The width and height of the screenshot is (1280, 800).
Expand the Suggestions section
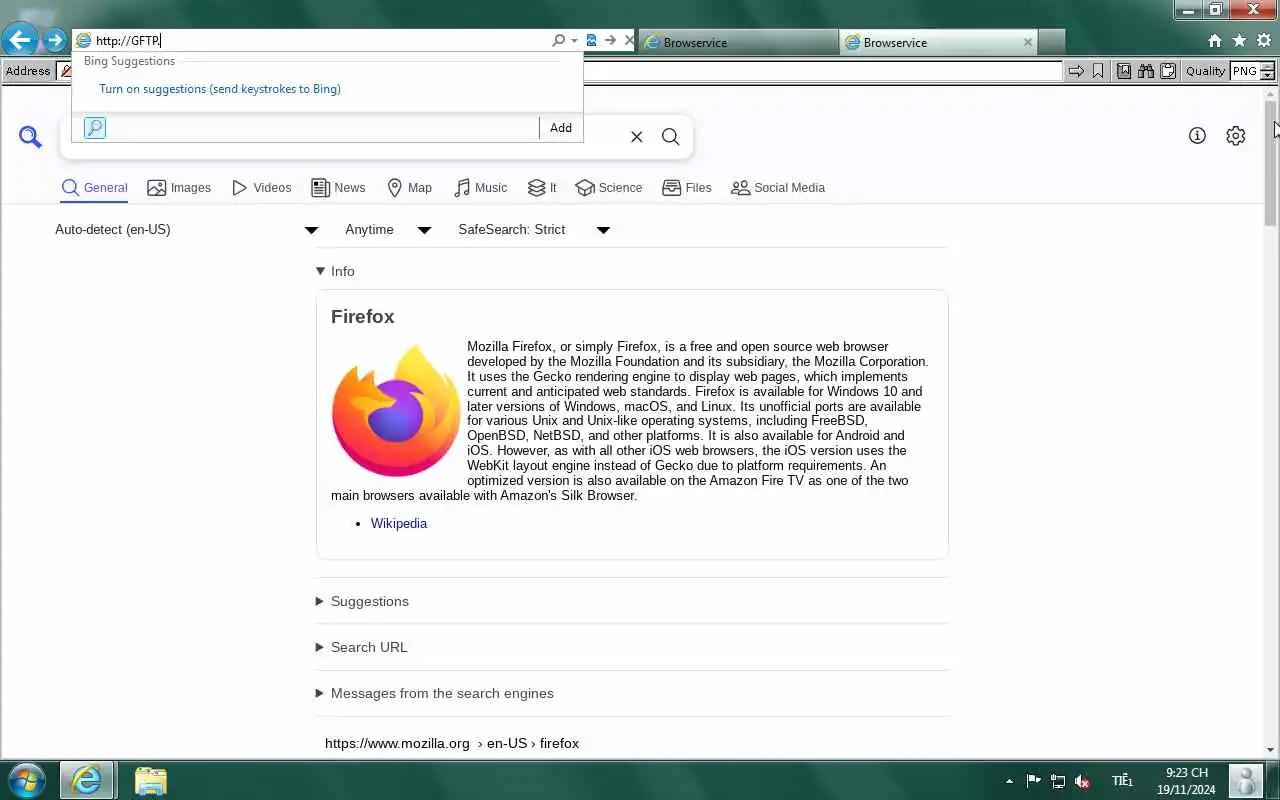click(x=362, y=601)
